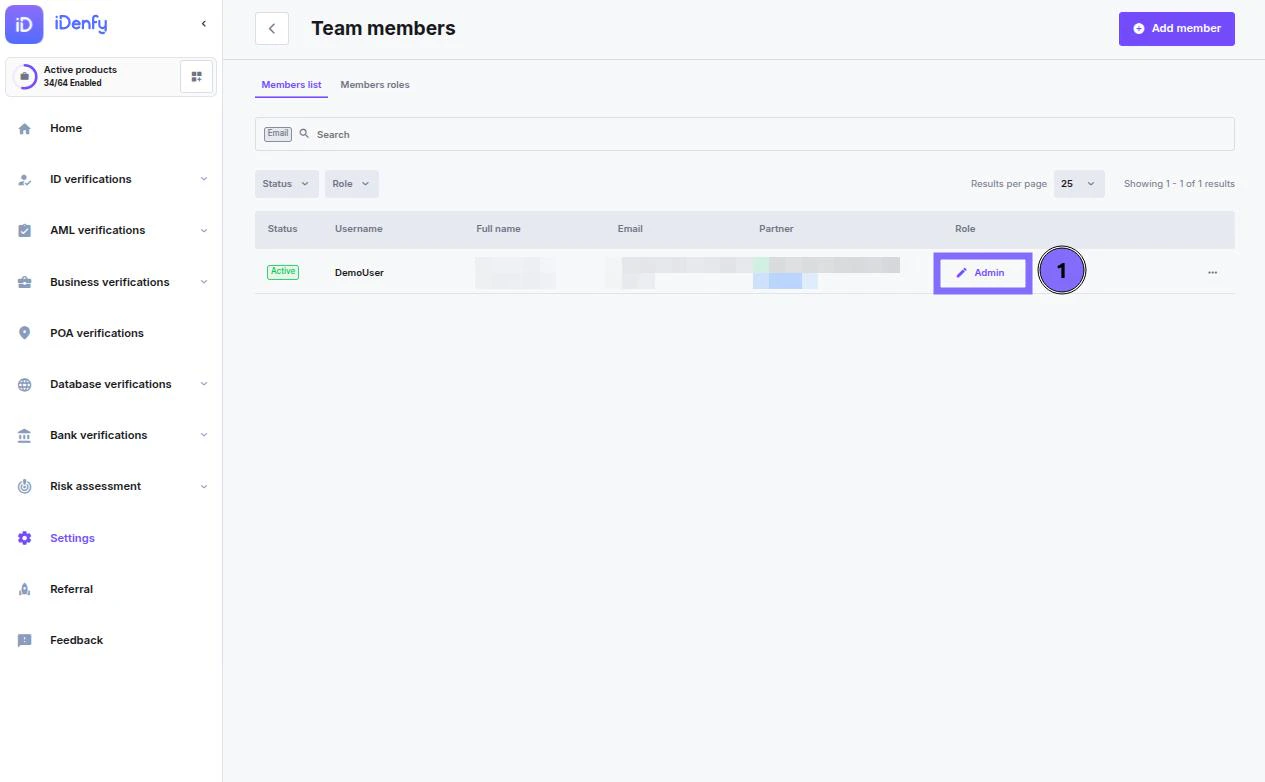Image resolution: width=1265 pixels, height=782 pixels.
Task: Click the Risk assessment gauge icon
Action: 25,487
